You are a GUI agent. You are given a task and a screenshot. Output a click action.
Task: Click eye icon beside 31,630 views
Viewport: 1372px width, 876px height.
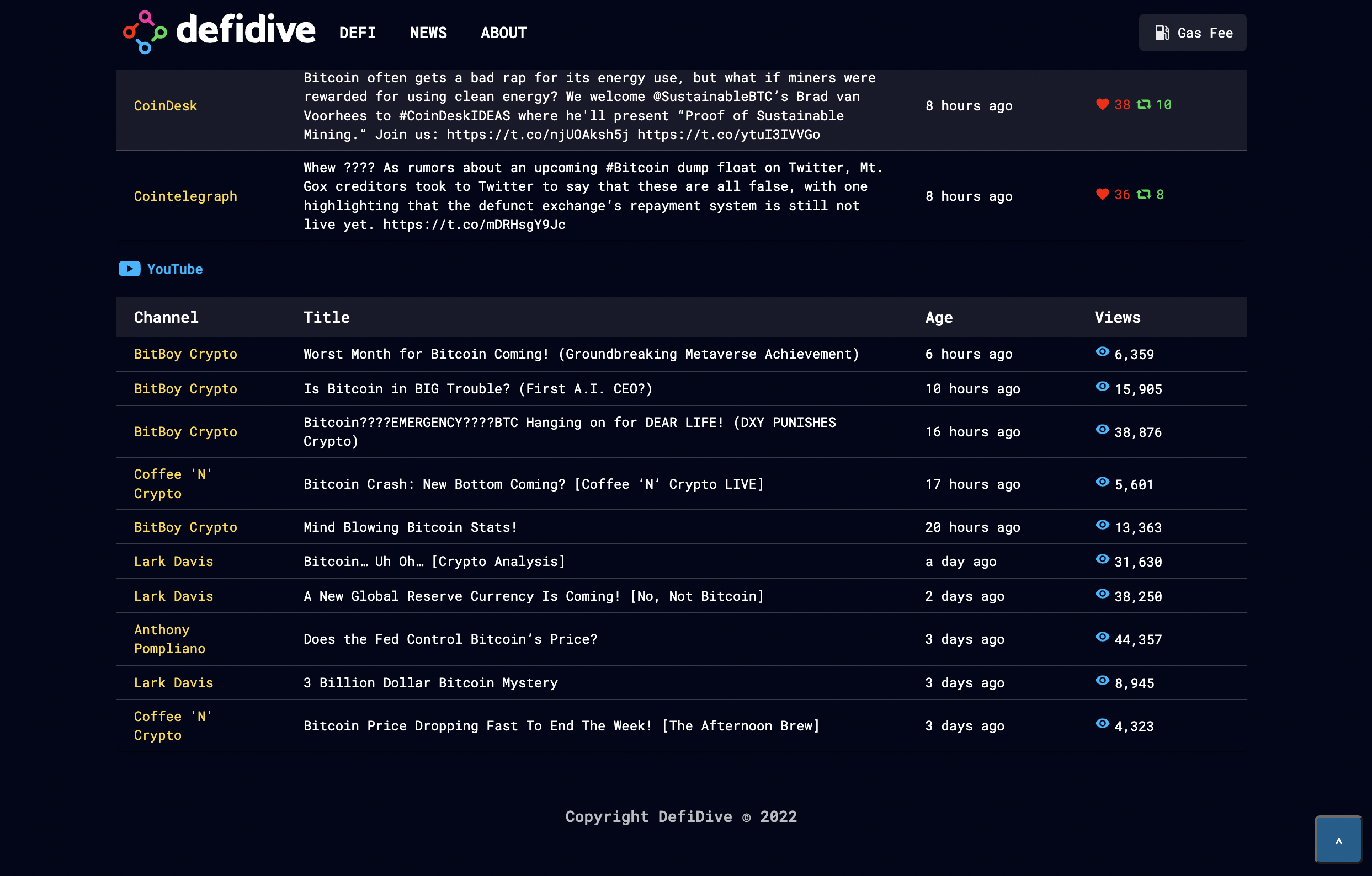(x=1102, y=560)
